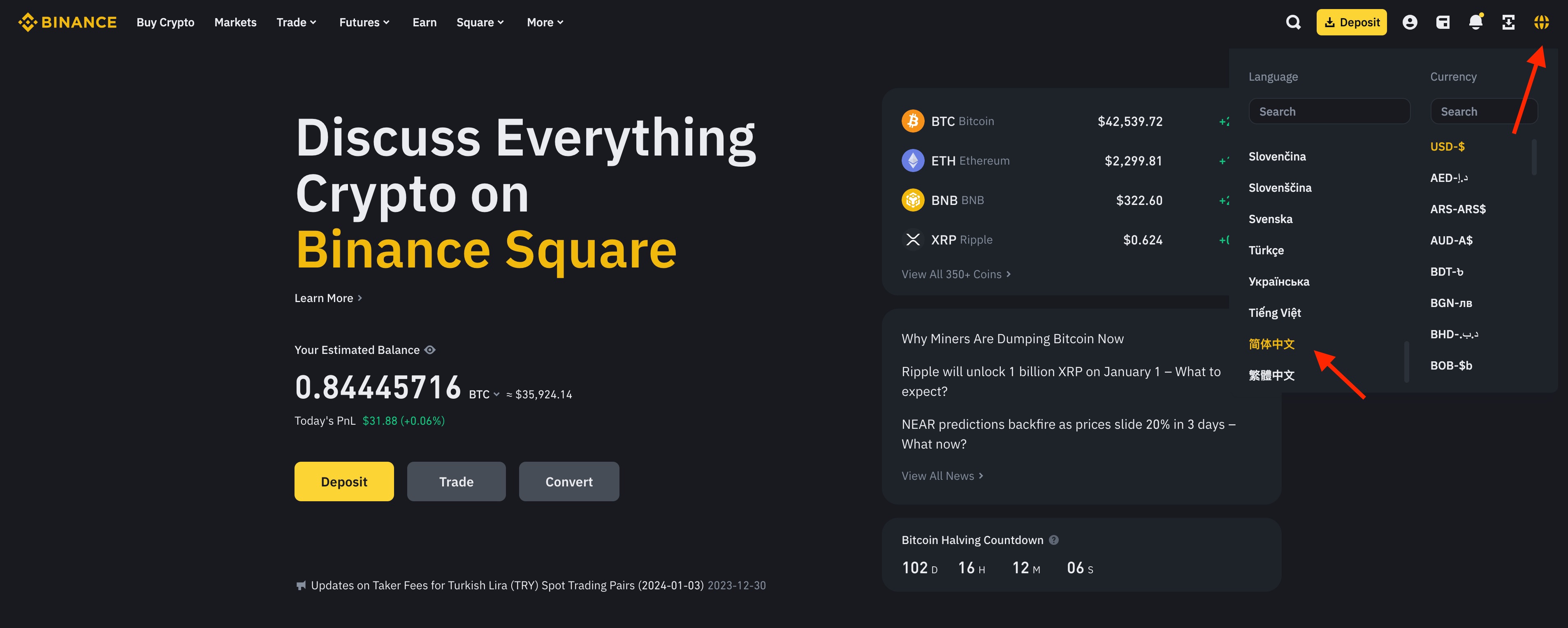Open the Earn menu item
Viewport: 1568px width, 628px height.
pos(424,23)
